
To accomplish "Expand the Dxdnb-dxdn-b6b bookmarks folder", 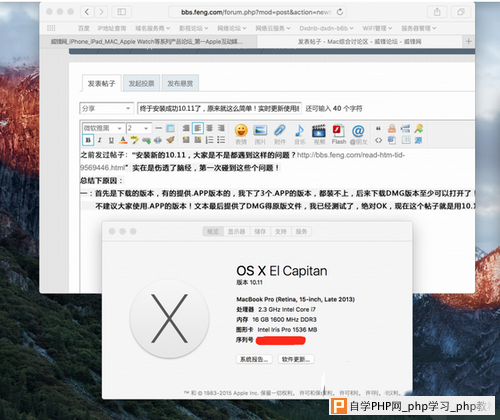I will (x=326, y=28).
